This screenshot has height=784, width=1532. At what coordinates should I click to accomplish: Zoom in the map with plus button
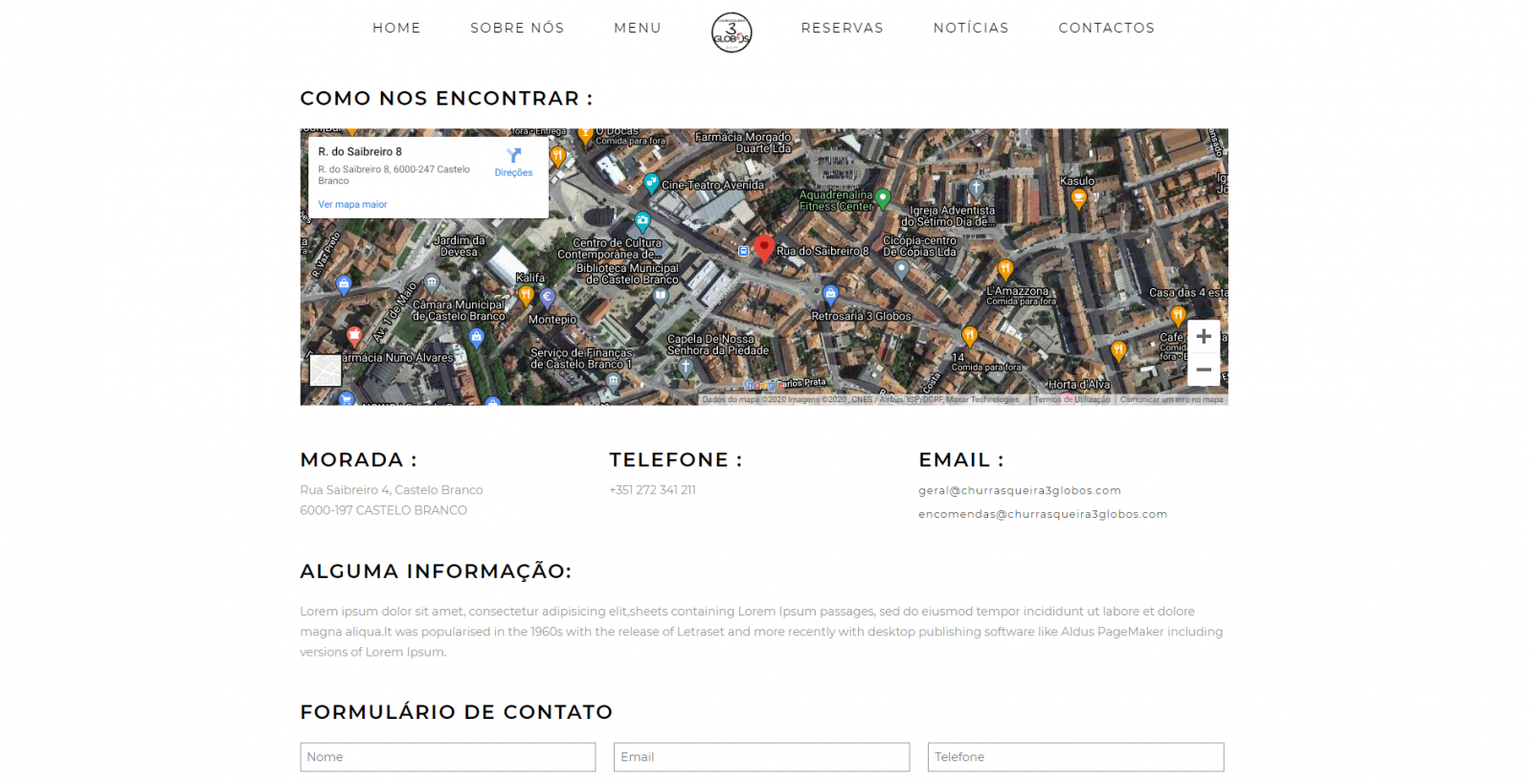(1204, 336)
